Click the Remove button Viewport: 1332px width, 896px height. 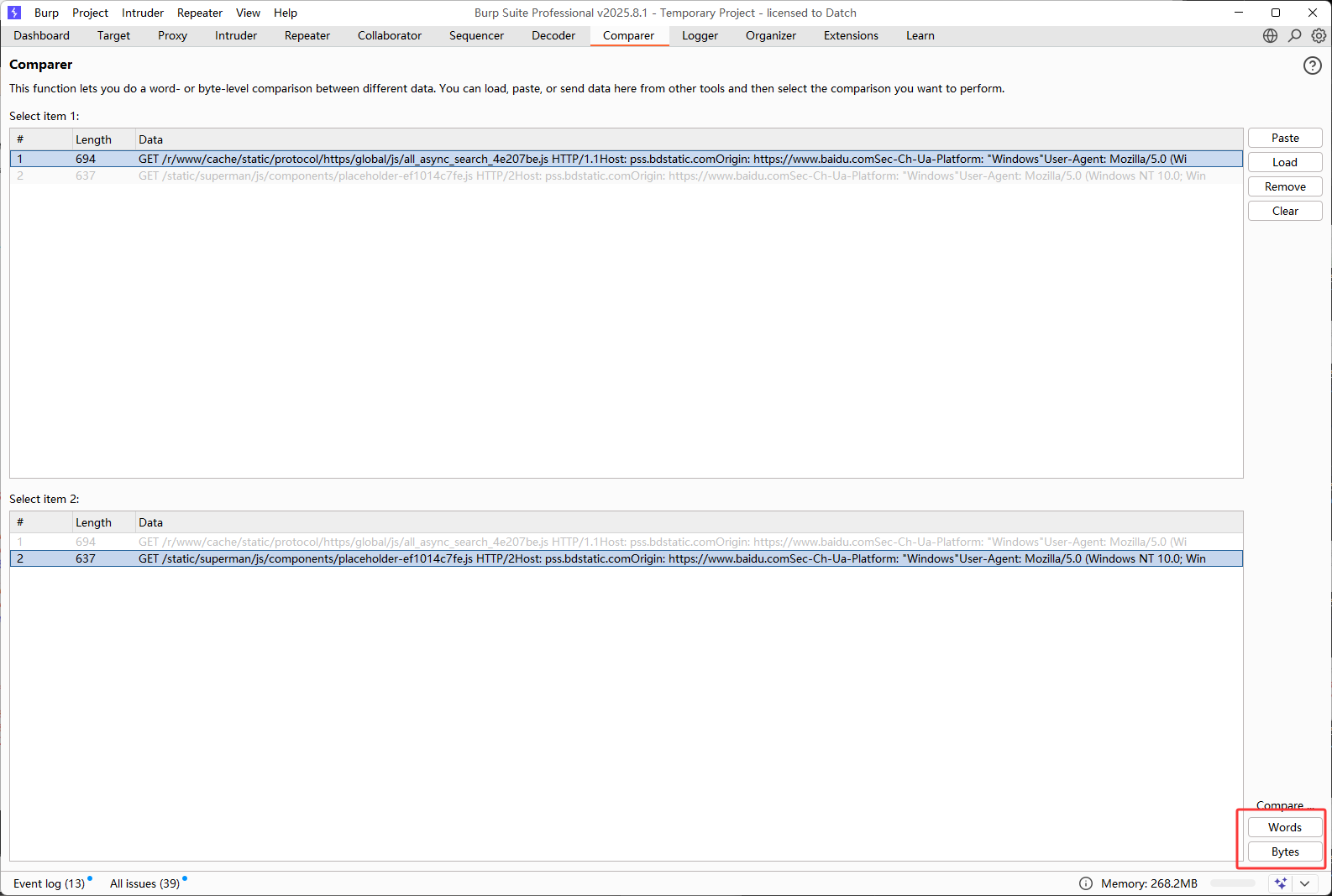(1285, 186)
